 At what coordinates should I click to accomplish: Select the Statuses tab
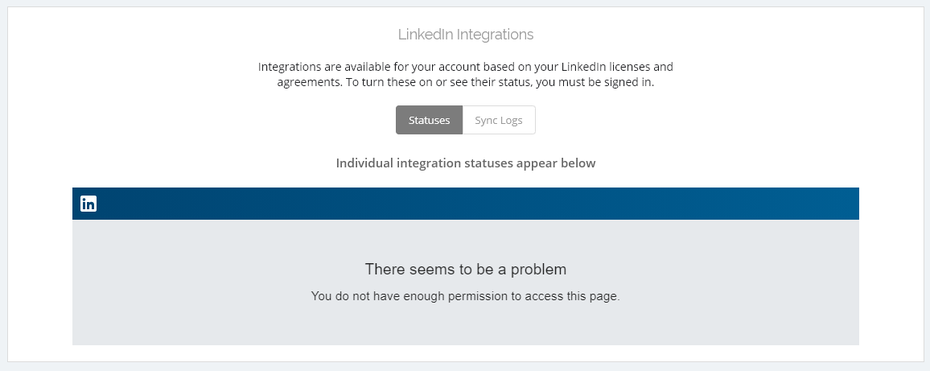(x=429, y=120)
